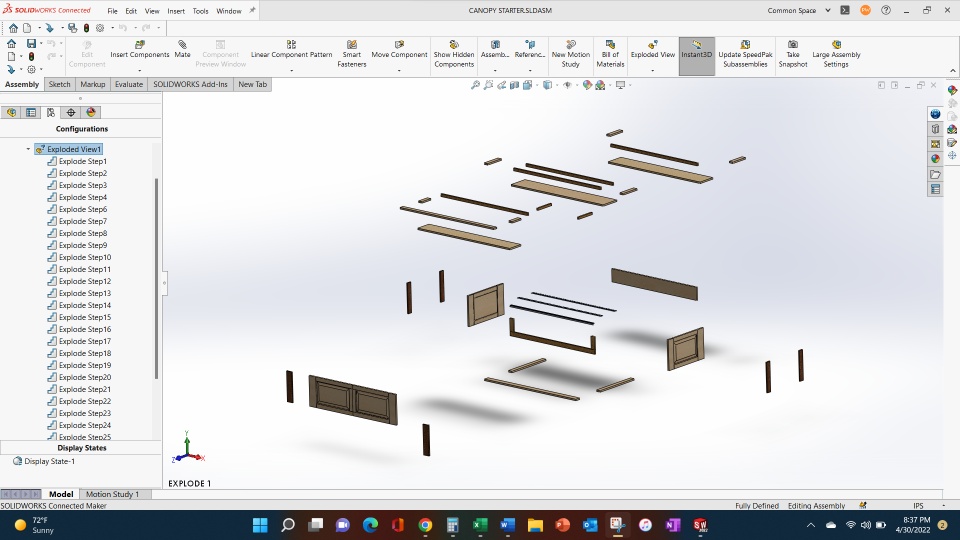960x540 pixels.
Task: Click the Zoom to Fit icon
Action: [x=475, y=85]
